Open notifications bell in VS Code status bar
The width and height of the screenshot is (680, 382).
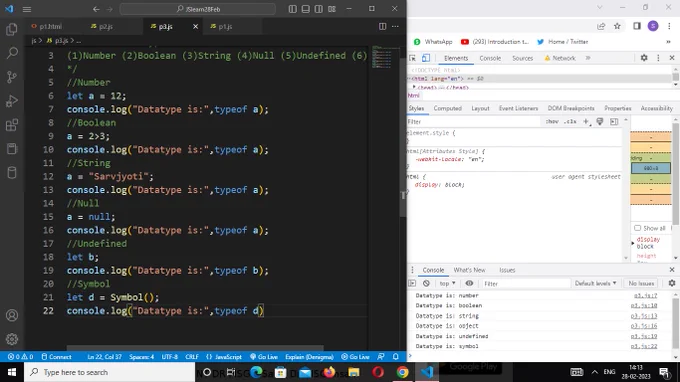[x=396, y=357]
